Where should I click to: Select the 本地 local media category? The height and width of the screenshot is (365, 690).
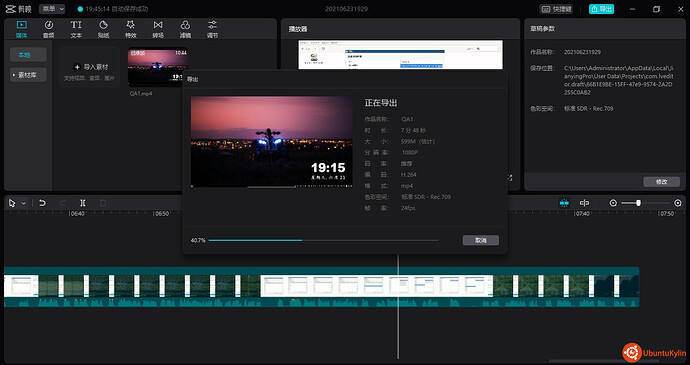point(28,55)
